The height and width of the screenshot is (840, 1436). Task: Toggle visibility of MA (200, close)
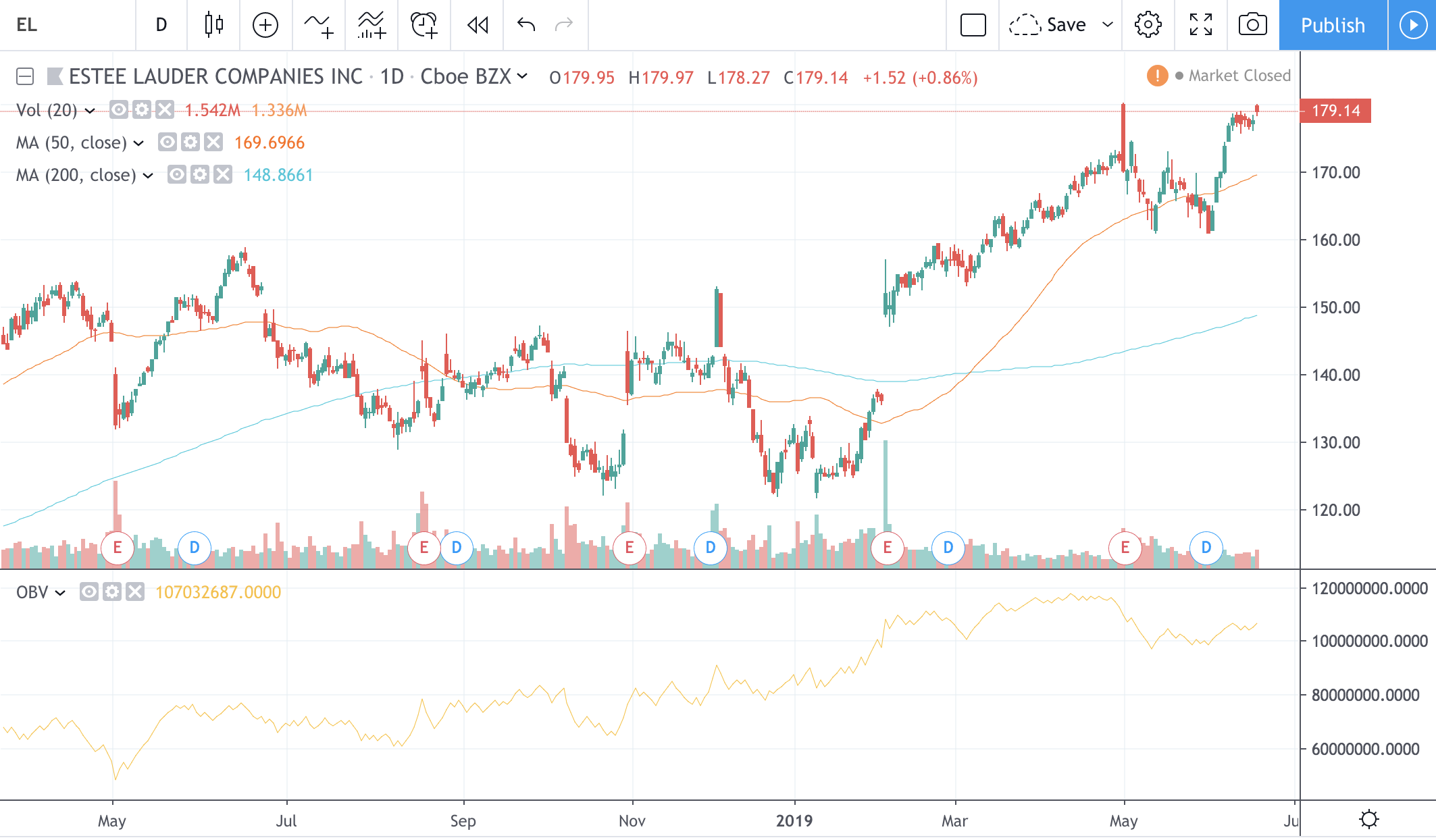click(x=177, y=175)
